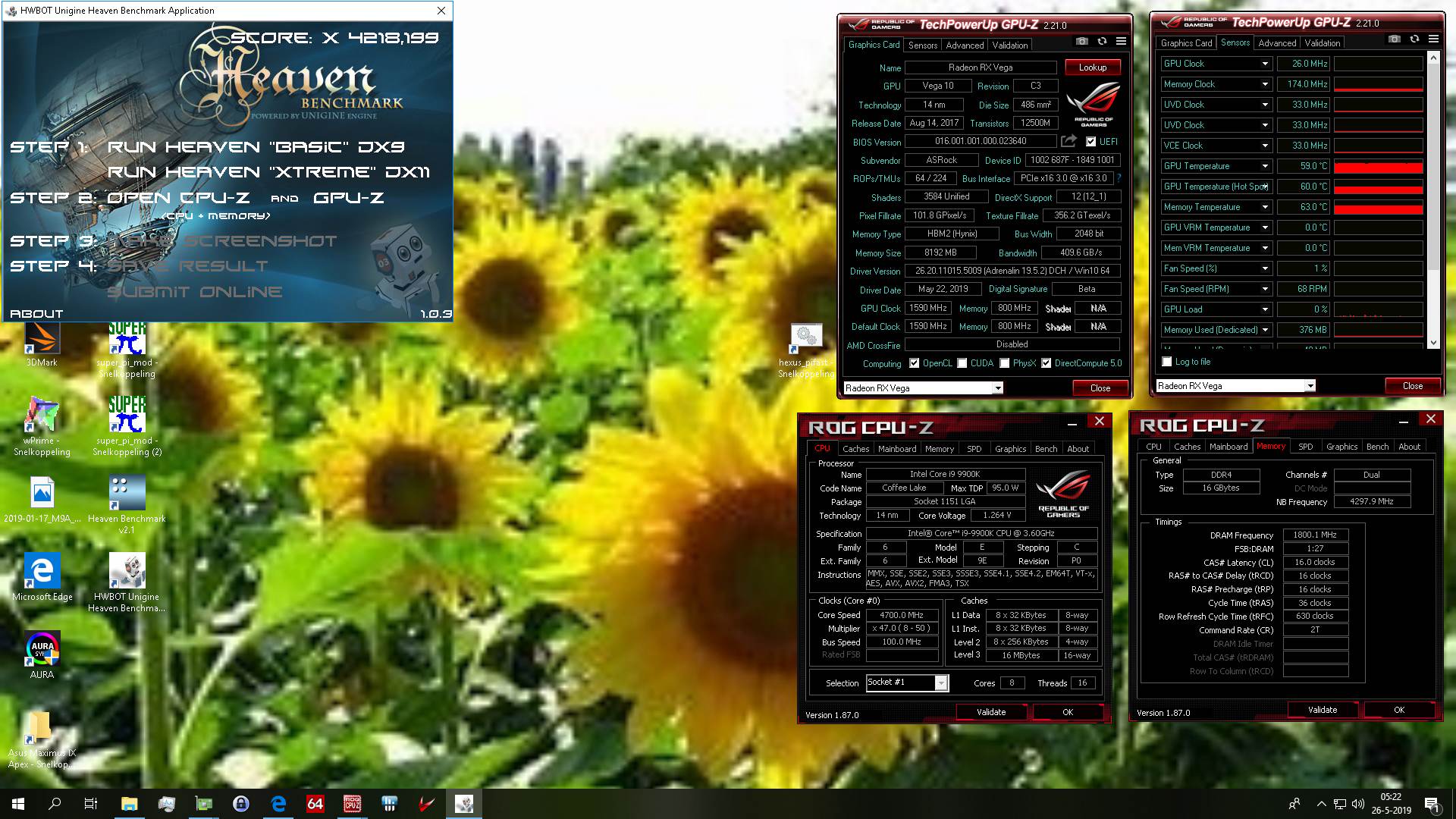Open Windows search on the taskbar
Image resolution: width=1456 pixels, height=819 pixels.
pyautogui.click(x=55, y=804)
